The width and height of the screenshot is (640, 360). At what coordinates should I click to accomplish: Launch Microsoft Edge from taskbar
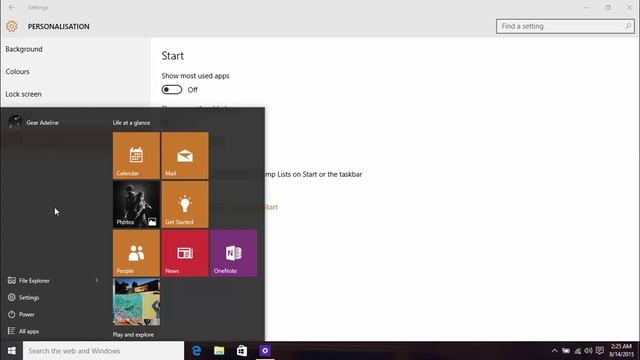197,351
